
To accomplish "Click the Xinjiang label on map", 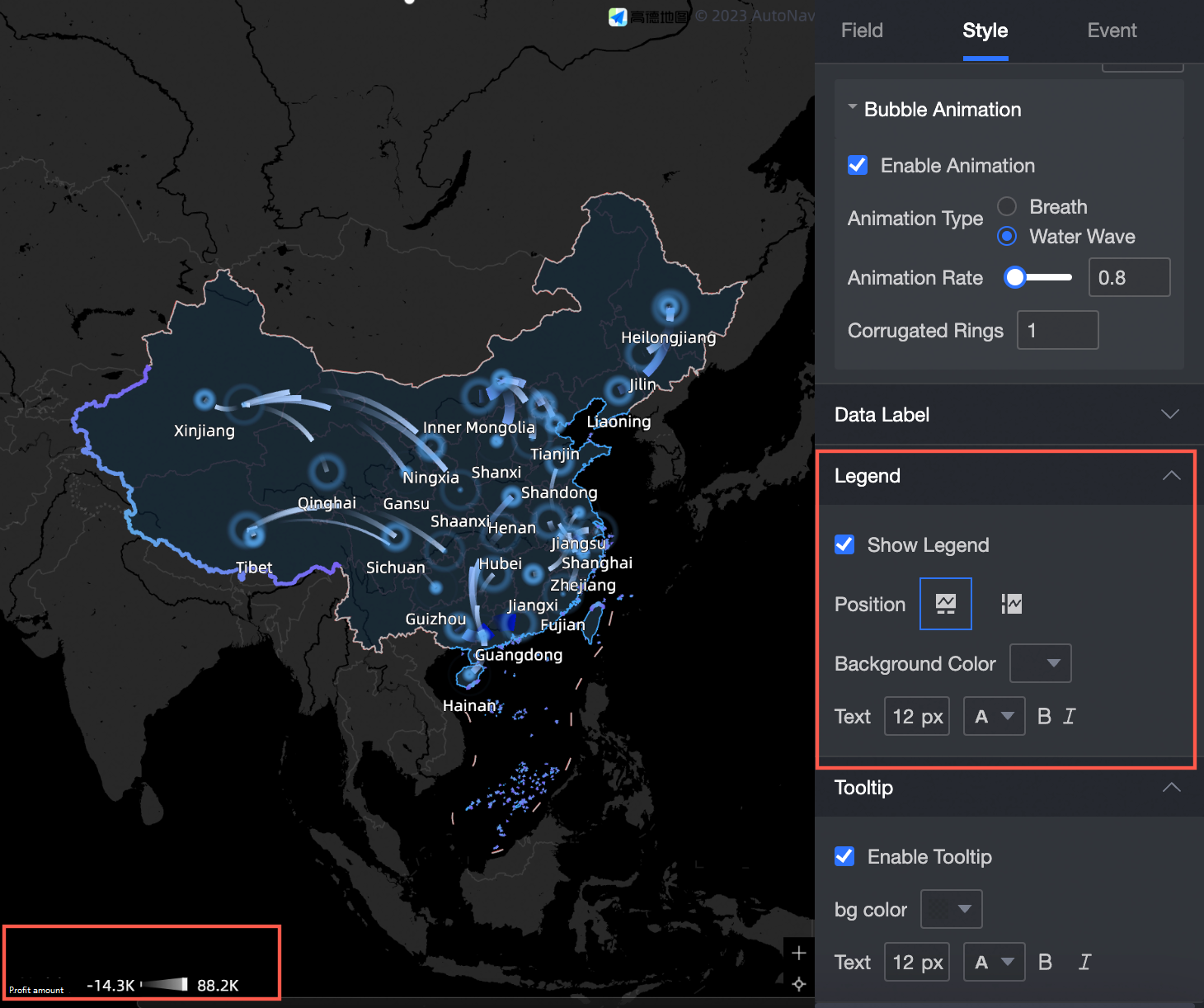I will coord(205,431).
